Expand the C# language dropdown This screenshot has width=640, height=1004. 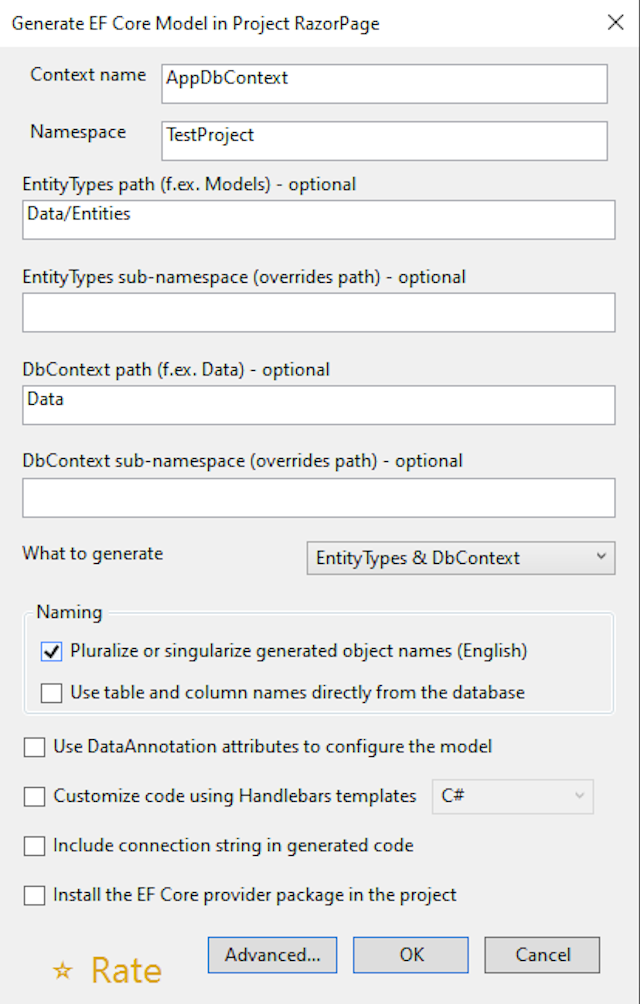(512, 797)
